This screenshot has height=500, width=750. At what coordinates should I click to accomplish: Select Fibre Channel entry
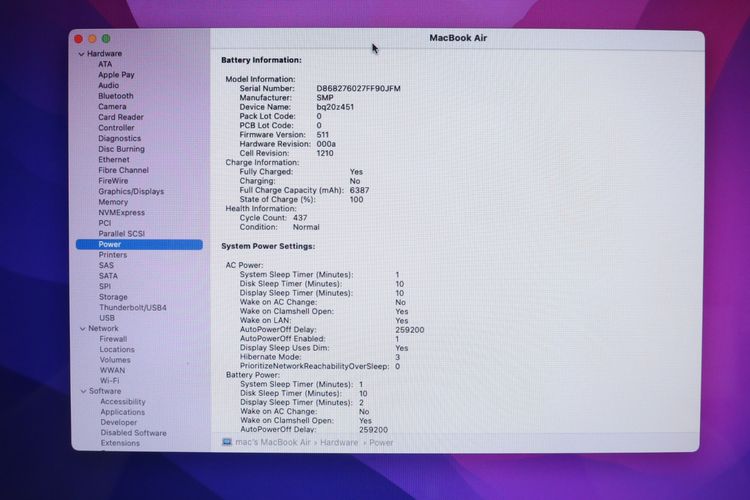click(123, 170)
